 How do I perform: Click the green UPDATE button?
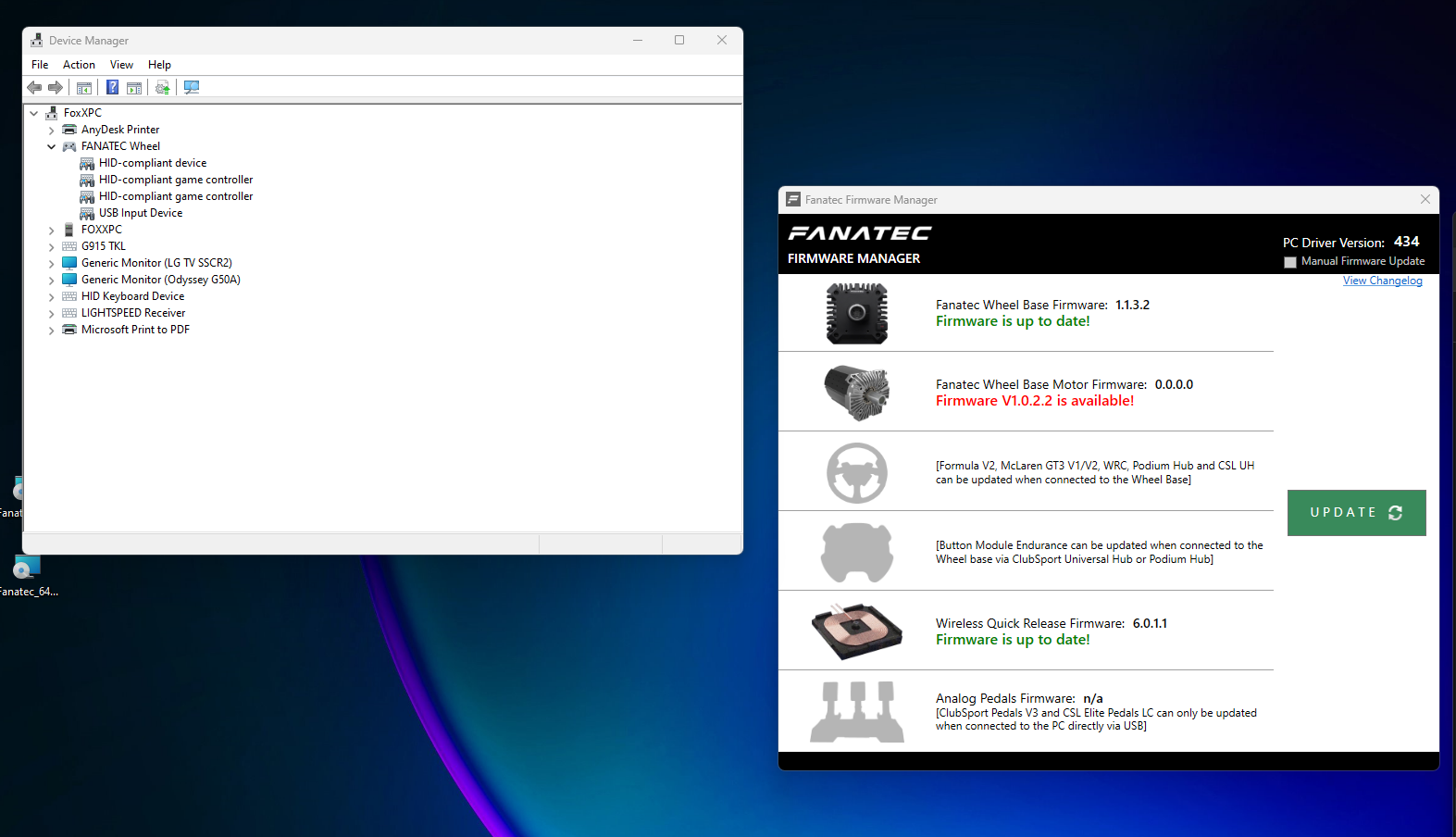pos(1356,513)
